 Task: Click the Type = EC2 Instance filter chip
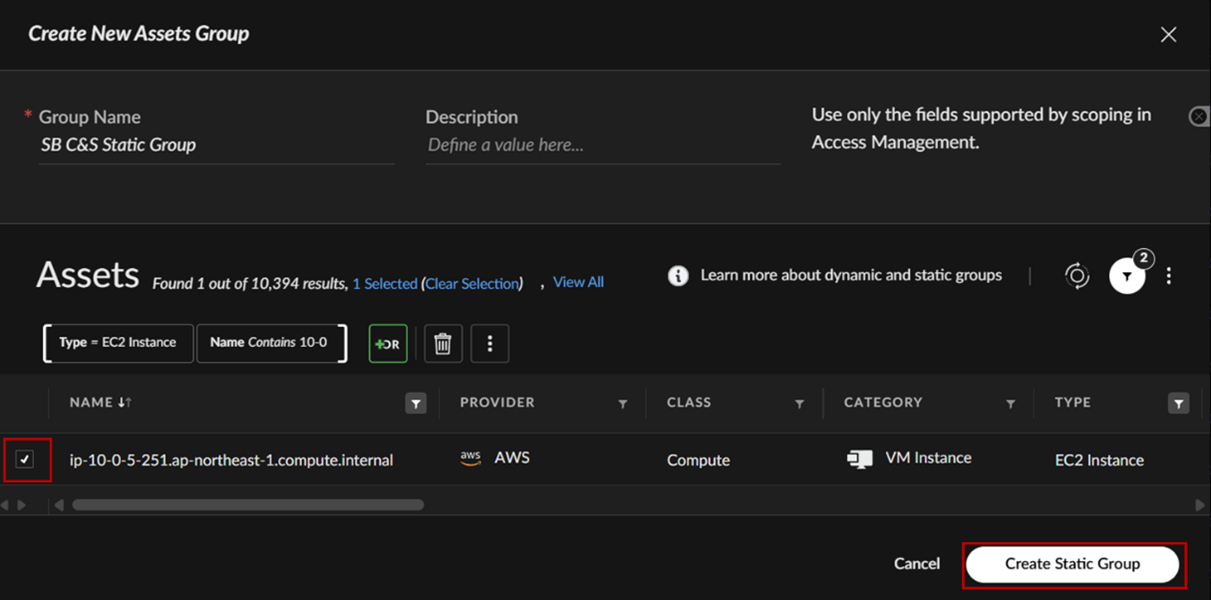pos(118,343)
